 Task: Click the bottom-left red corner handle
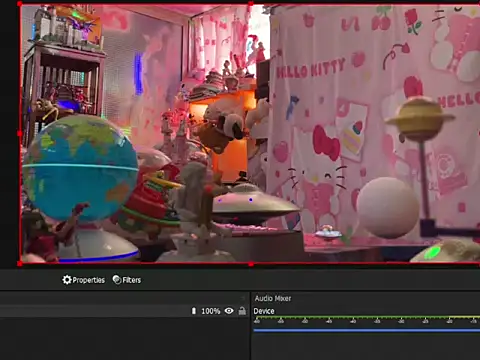click(20, 264)
